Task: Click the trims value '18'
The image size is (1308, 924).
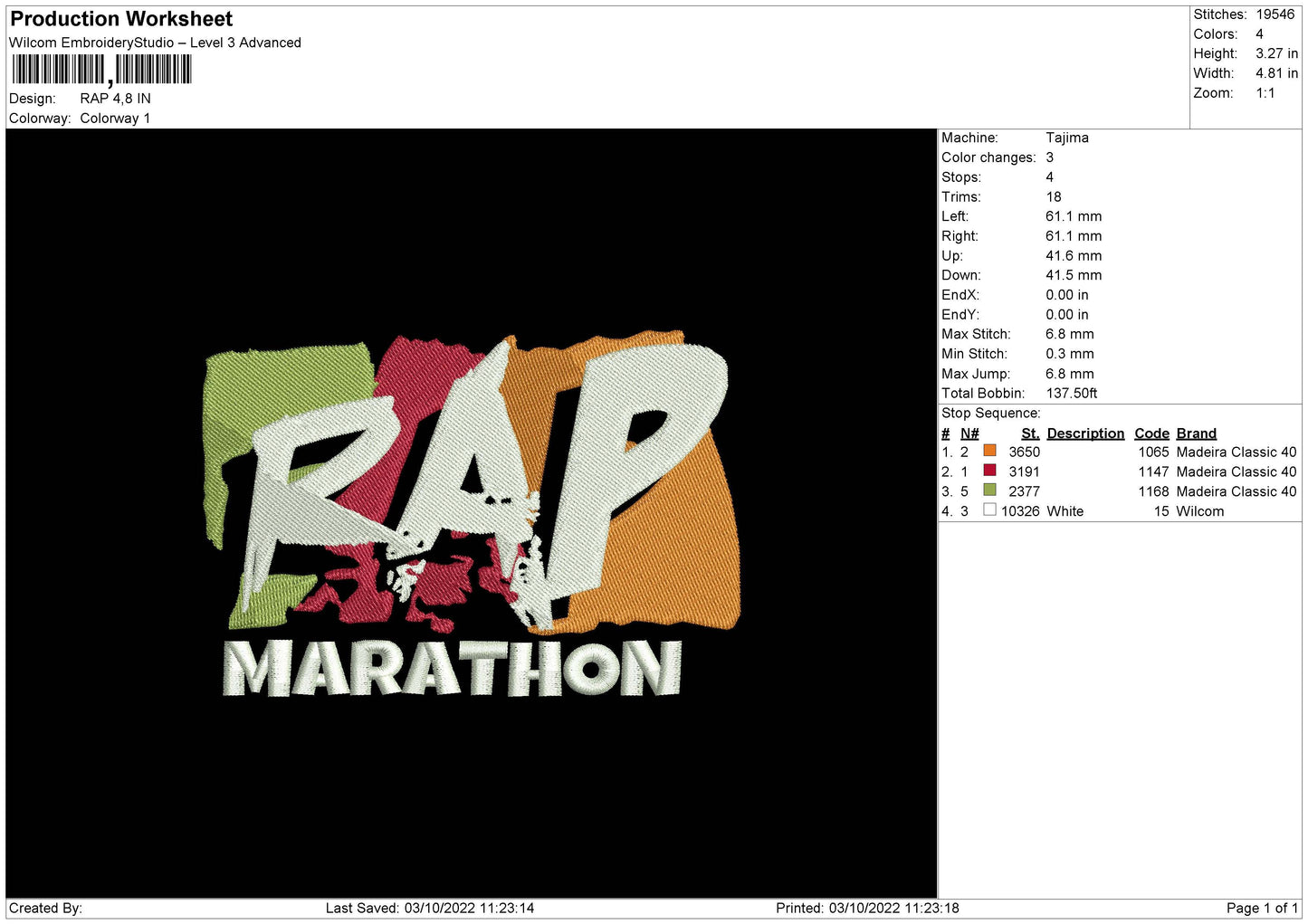Action: click(x=1054, y=196)
